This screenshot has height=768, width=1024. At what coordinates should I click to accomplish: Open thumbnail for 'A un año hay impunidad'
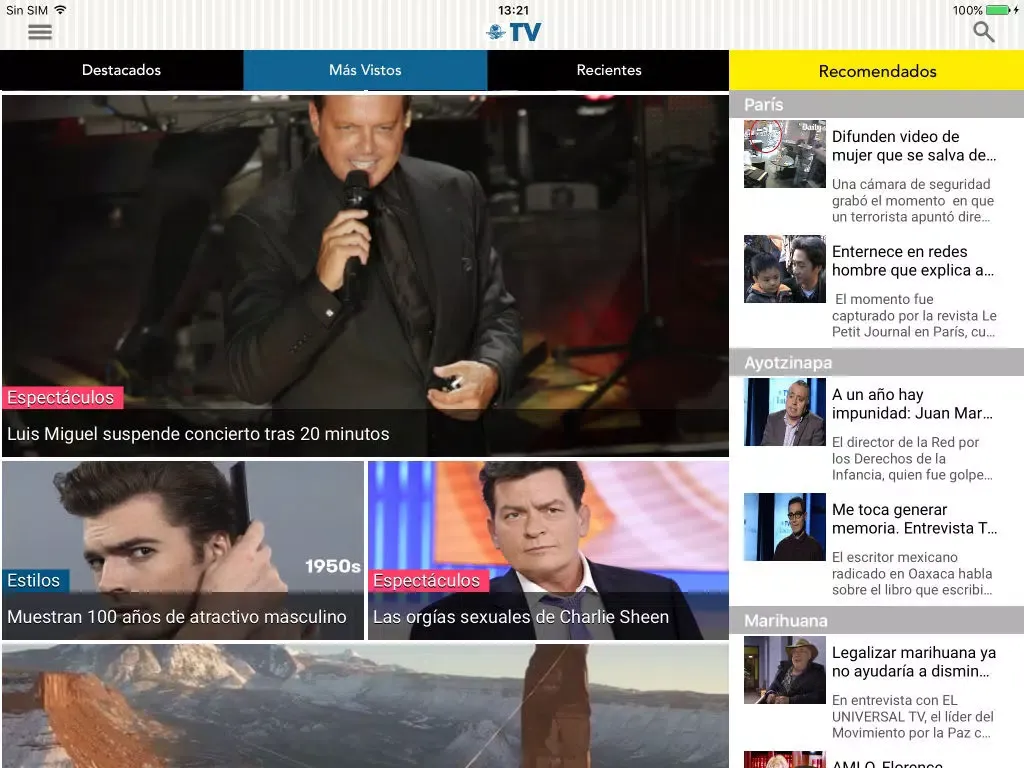point(784,412)
